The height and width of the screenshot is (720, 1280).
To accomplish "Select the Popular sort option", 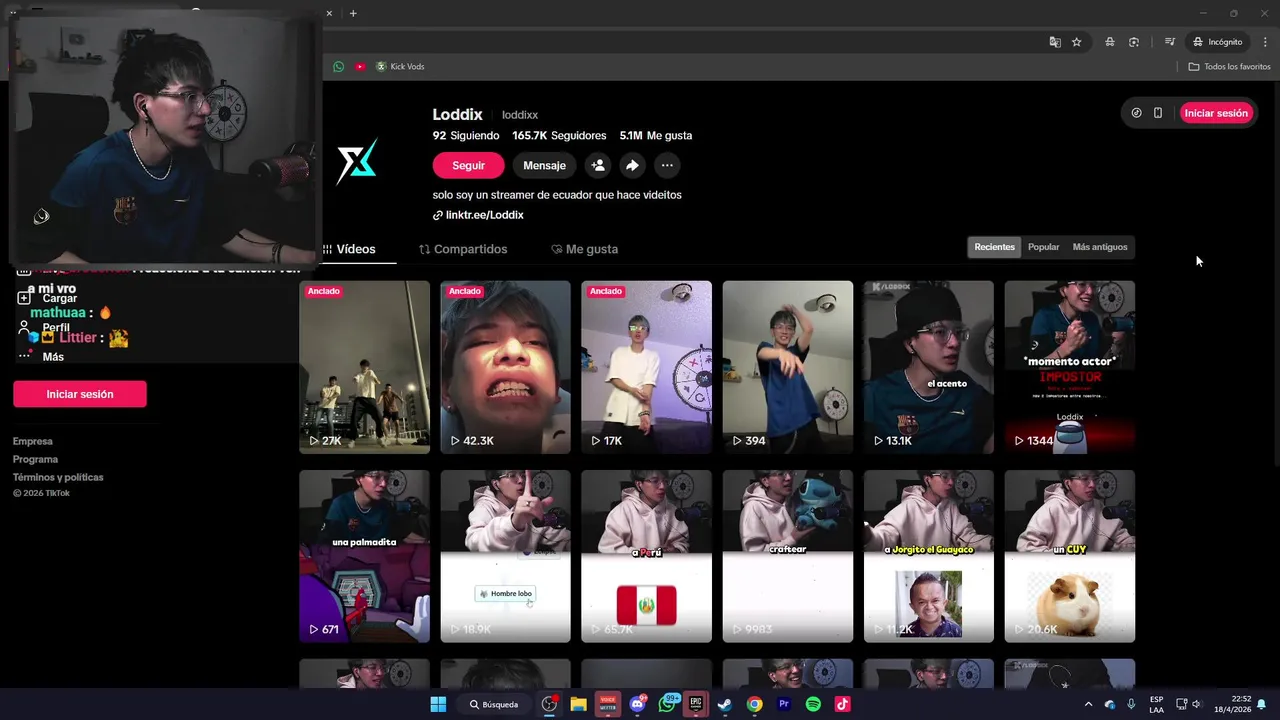I will click(1043, 247).
